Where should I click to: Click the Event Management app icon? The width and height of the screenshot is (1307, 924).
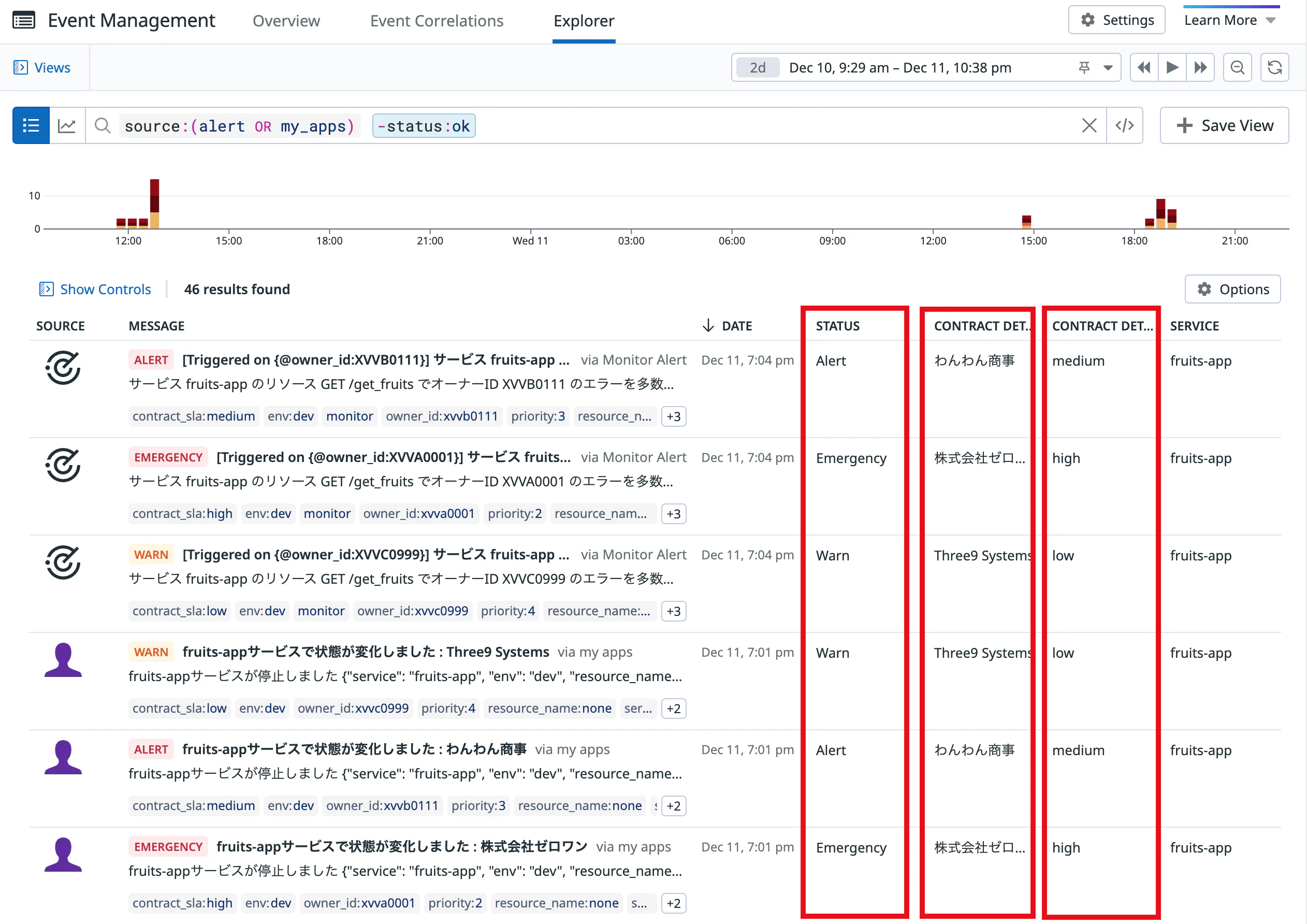(x=24, y=21)
